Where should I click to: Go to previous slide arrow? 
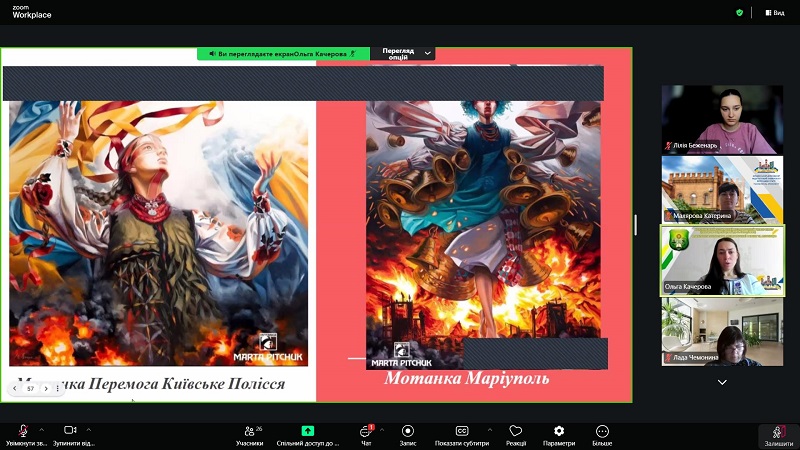pyautogui.click(x=15, y=389)
